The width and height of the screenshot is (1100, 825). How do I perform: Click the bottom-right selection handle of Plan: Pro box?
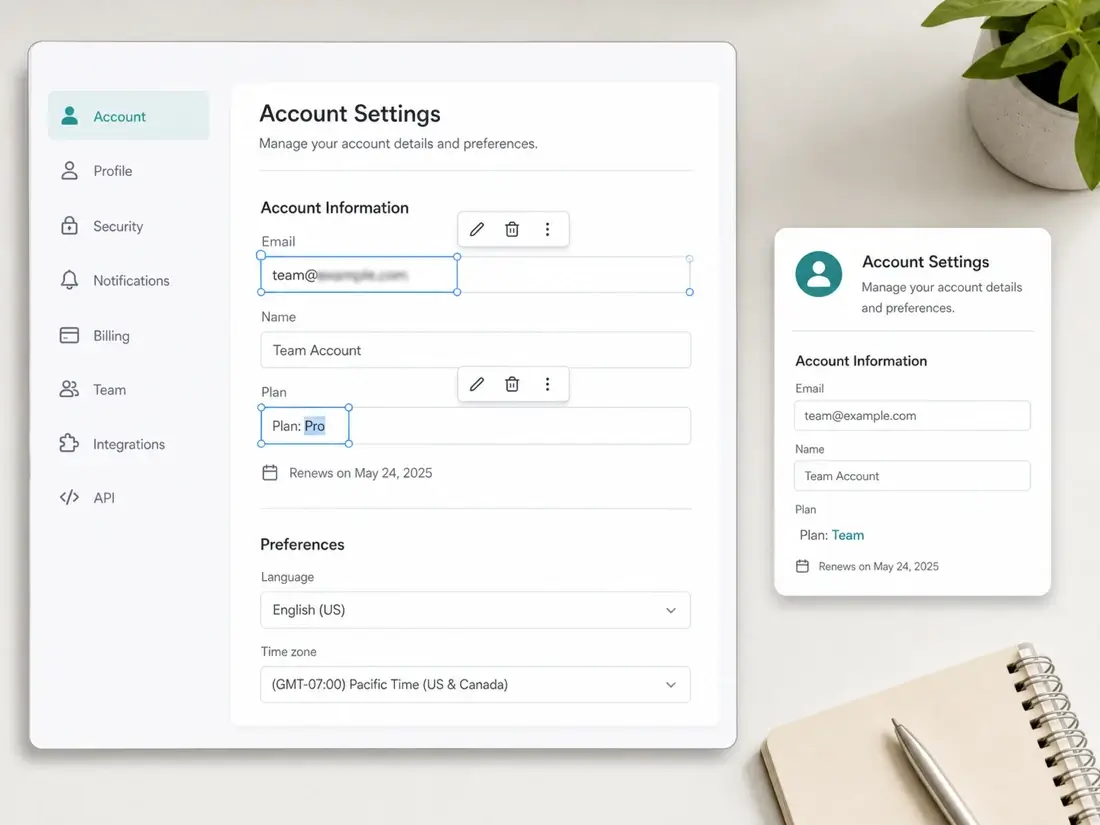349,444
